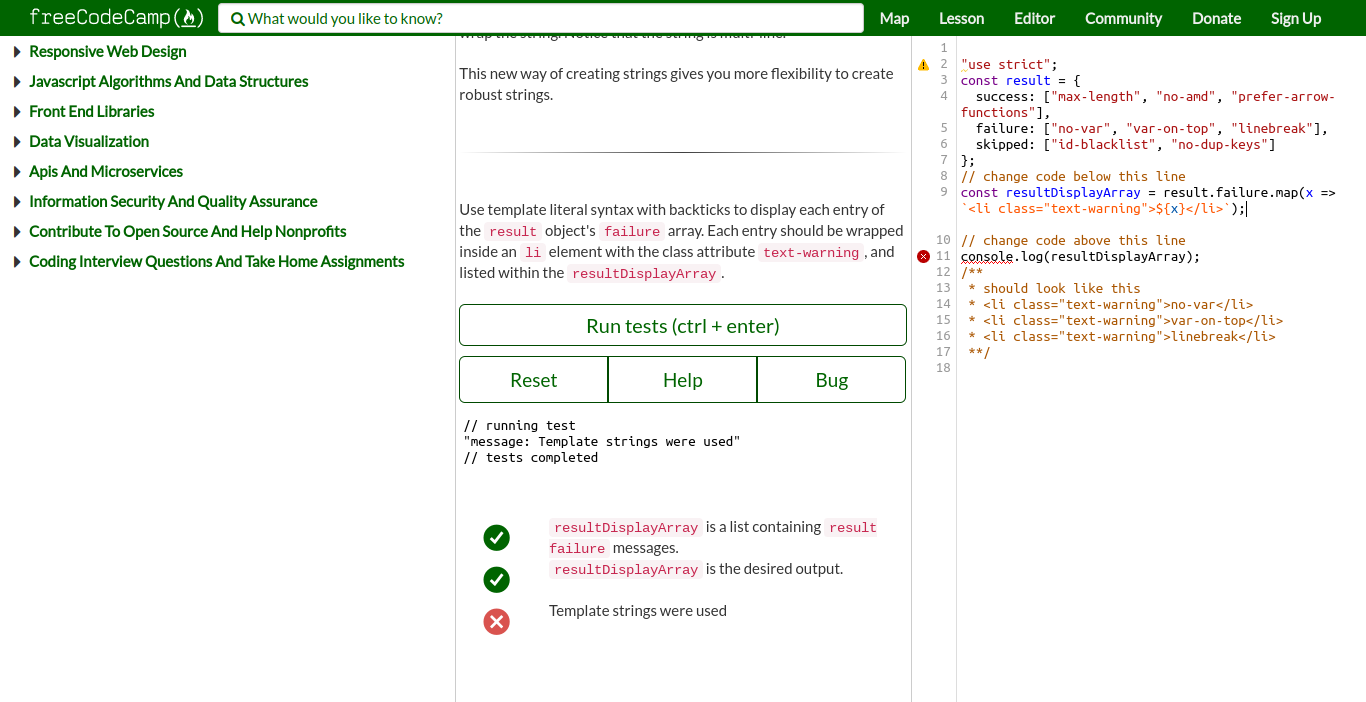This screenshot has height=702, width=1366.
Task: Expand Coding Interview Questions arrow
Action: click(x=17, y=262)
